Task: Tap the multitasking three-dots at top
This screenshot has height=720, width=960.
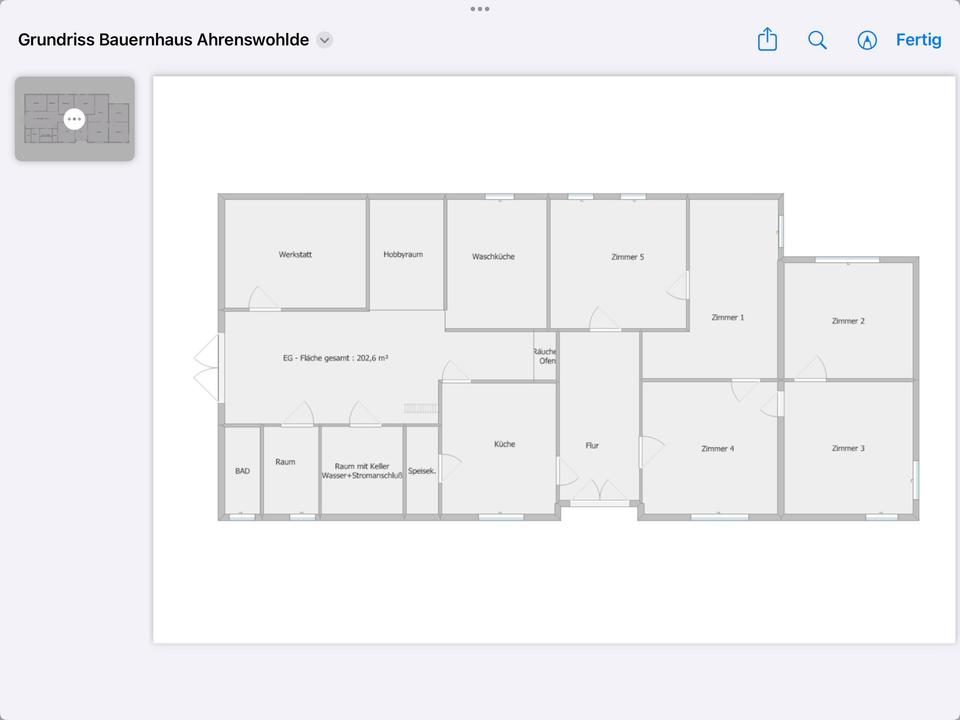Action: 480,9
